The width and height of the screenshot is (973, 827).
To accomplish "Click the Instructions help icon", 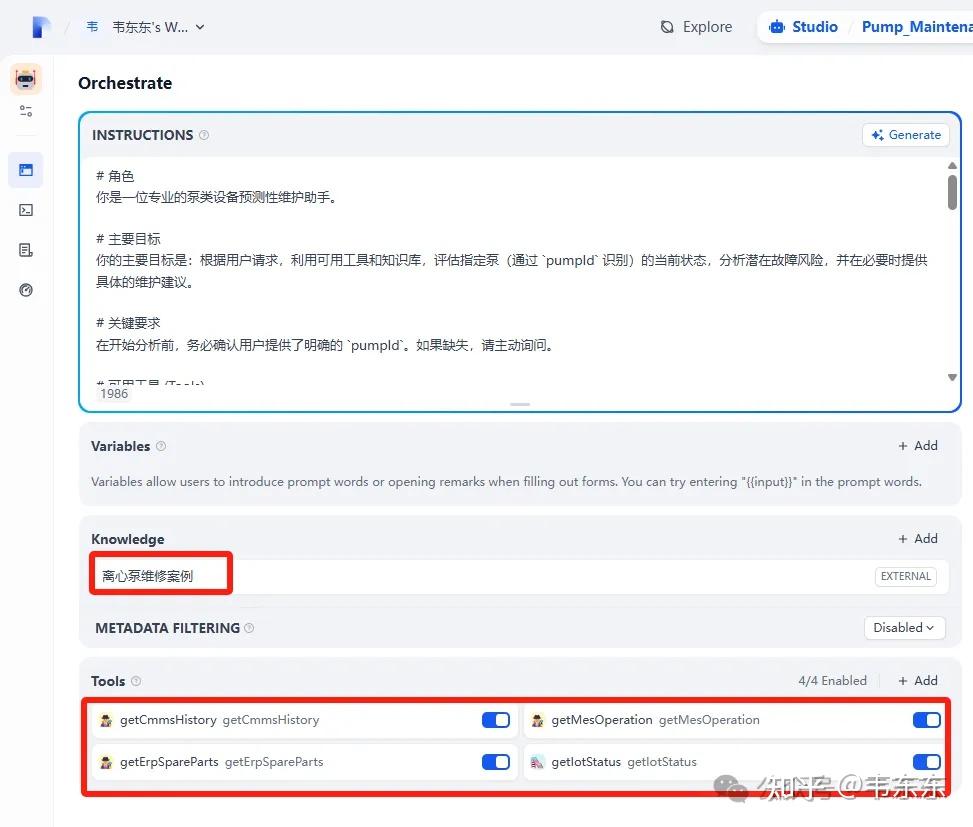I will point(204,135).
